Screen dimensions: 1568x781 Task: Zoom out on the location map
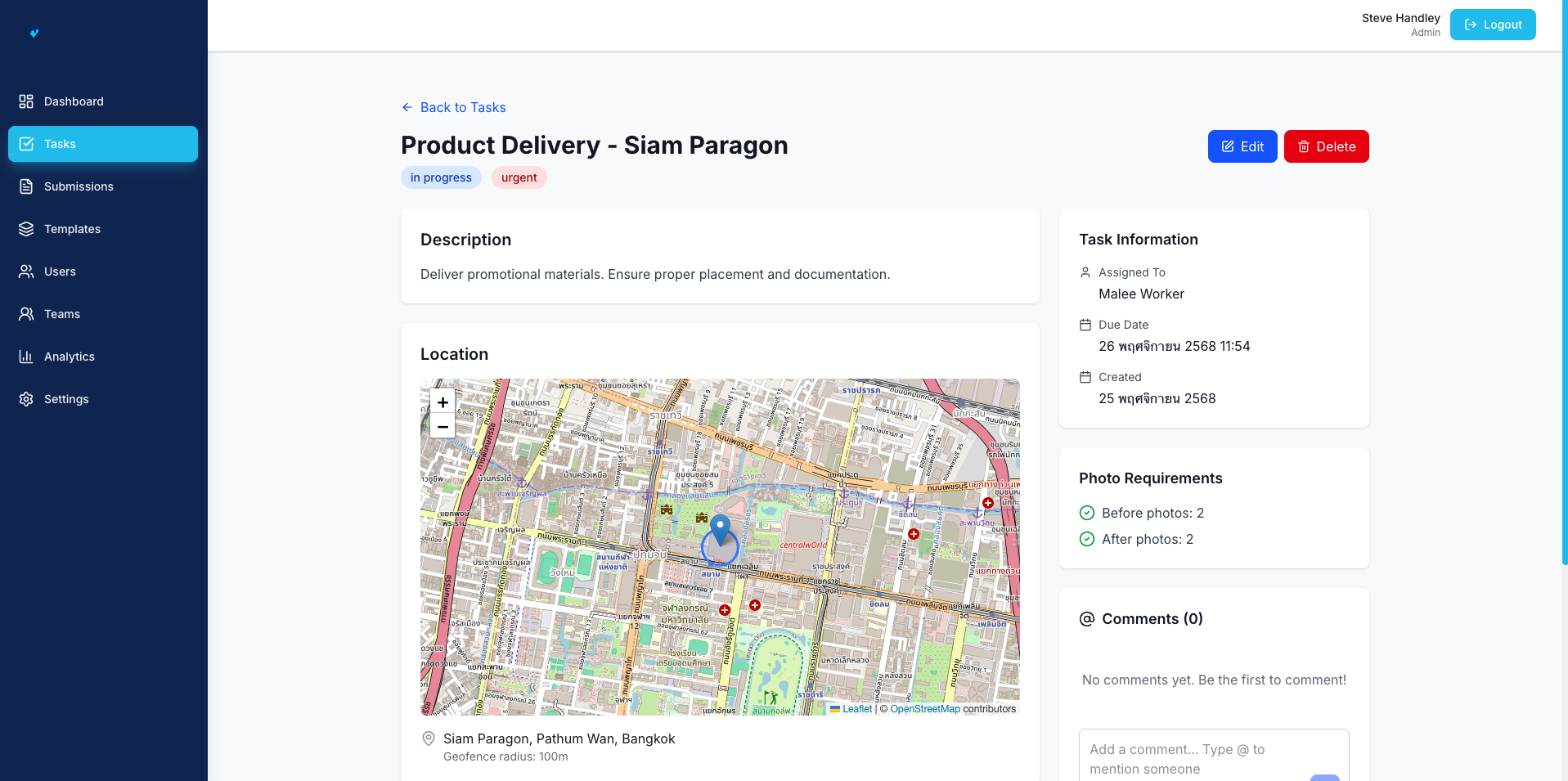(x=442, y=426)
